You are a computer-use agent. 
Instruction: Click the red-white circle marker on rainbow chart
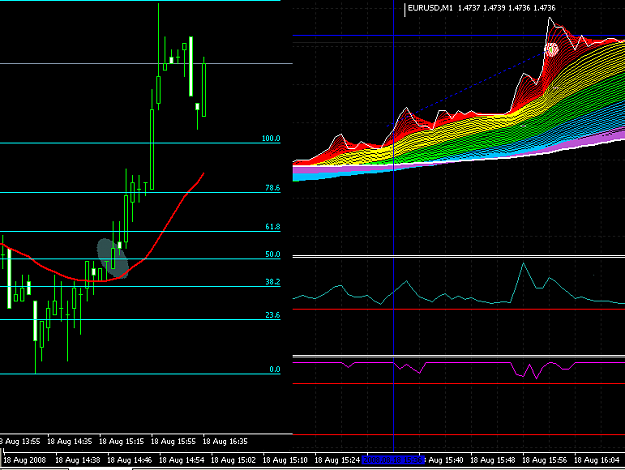[552, 49]
